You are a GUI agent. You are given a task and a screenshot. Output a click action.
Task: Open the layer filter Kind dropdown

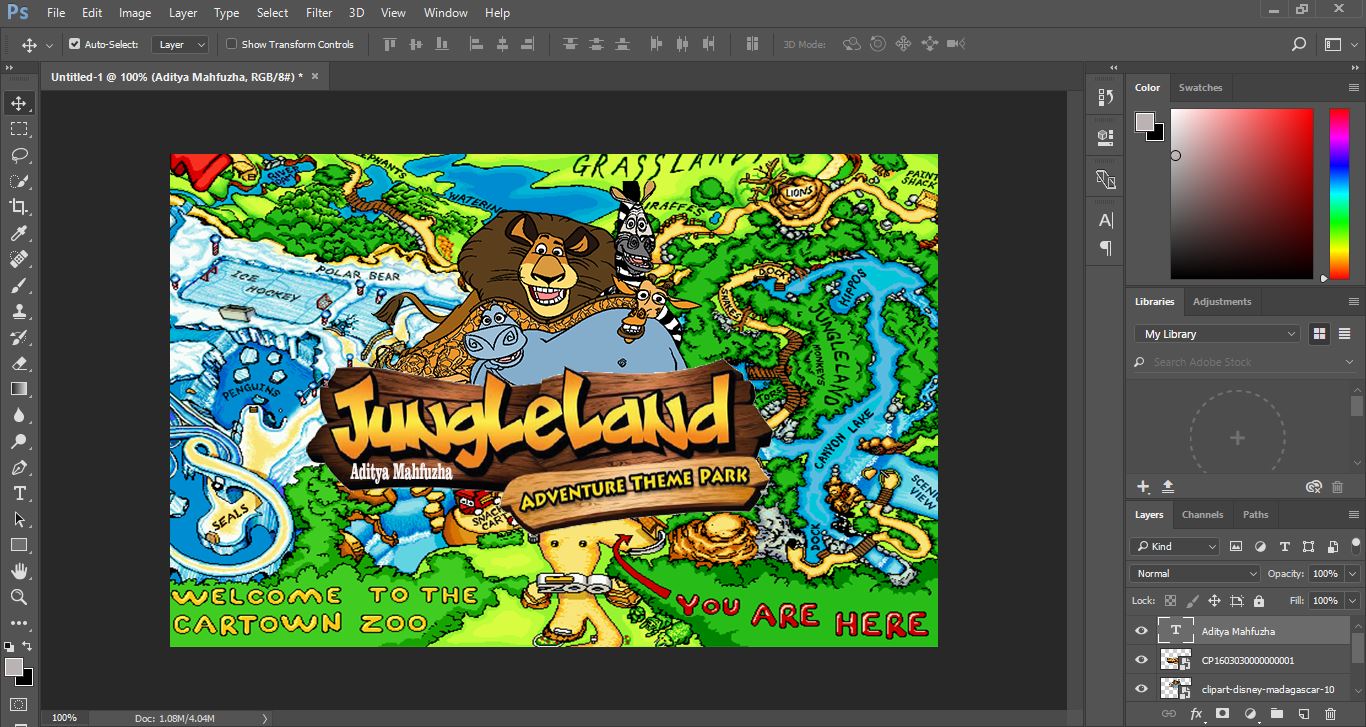tap(1175, 546)
